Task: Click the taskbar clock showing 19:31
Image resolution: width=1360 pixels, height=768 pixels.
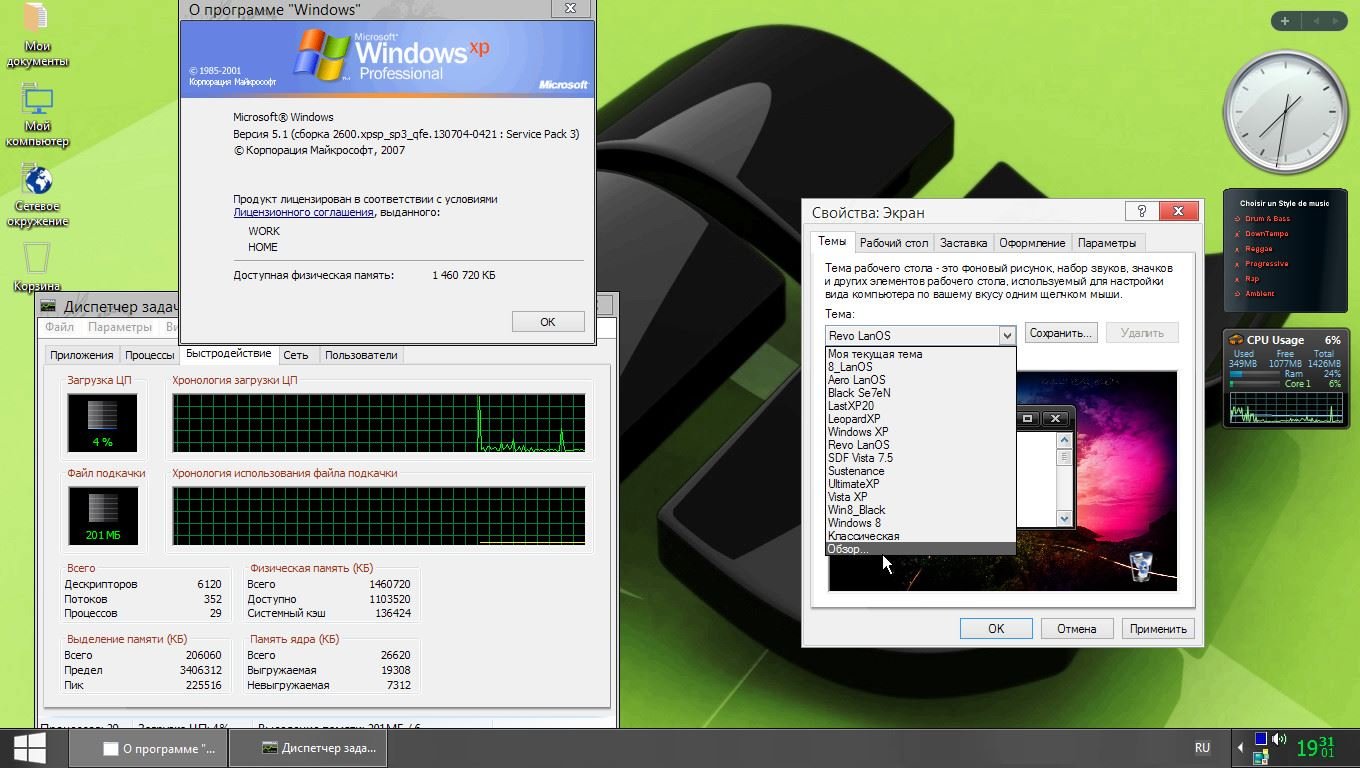Action: coord(1315,747)
